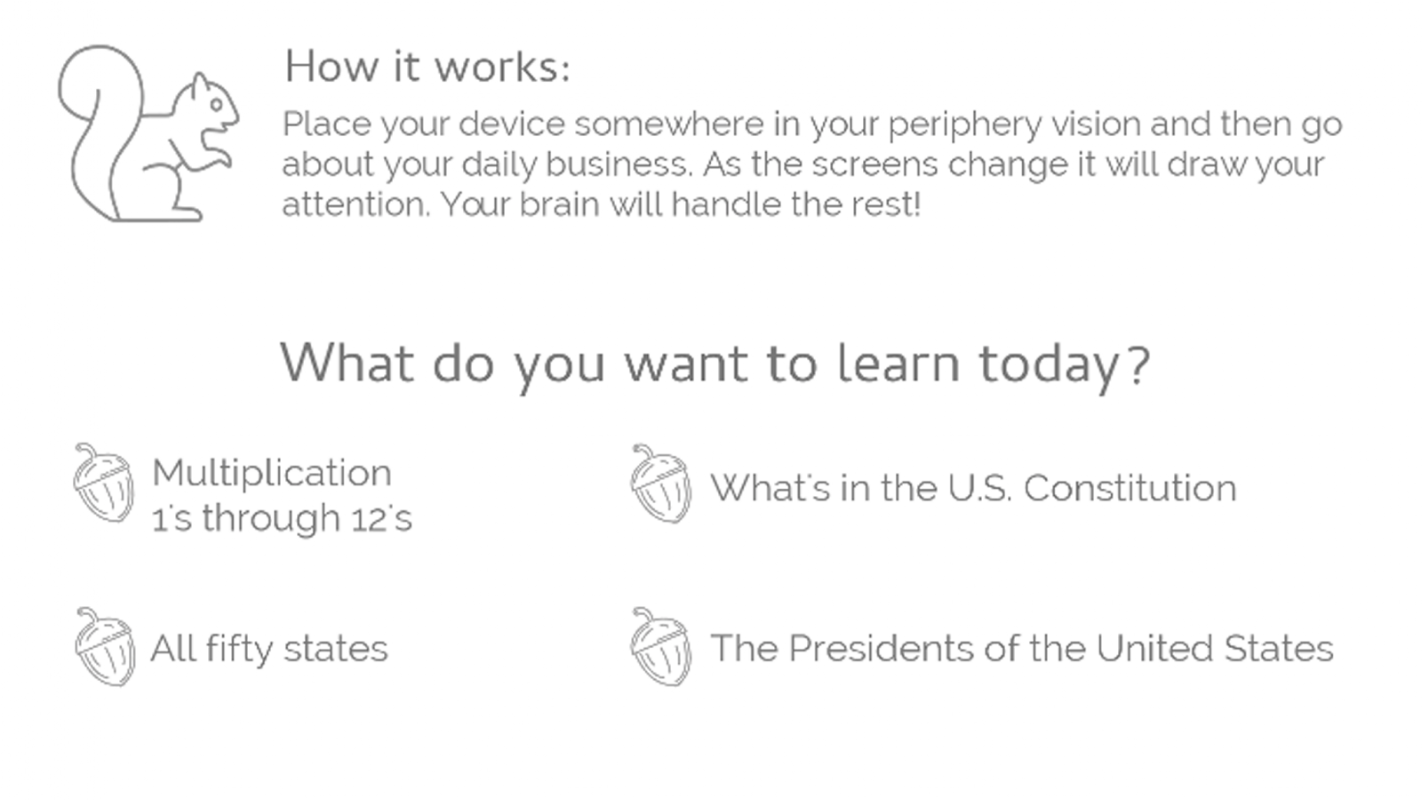Click the squirrel logo icon

(x=148, y=133)
